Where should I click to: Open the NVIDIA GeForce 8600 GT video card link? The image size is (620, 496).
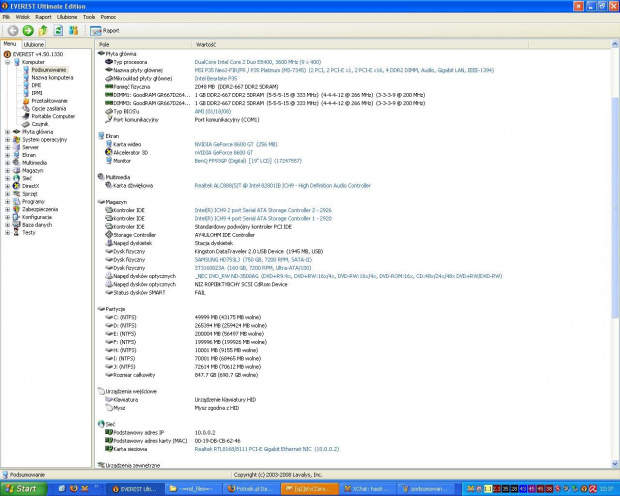pos(236,144)
